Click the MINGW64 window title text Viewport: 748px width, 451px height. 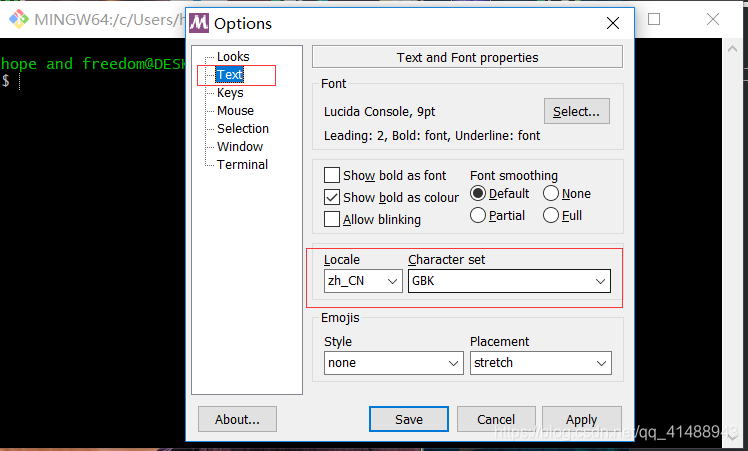coord(110,20)
